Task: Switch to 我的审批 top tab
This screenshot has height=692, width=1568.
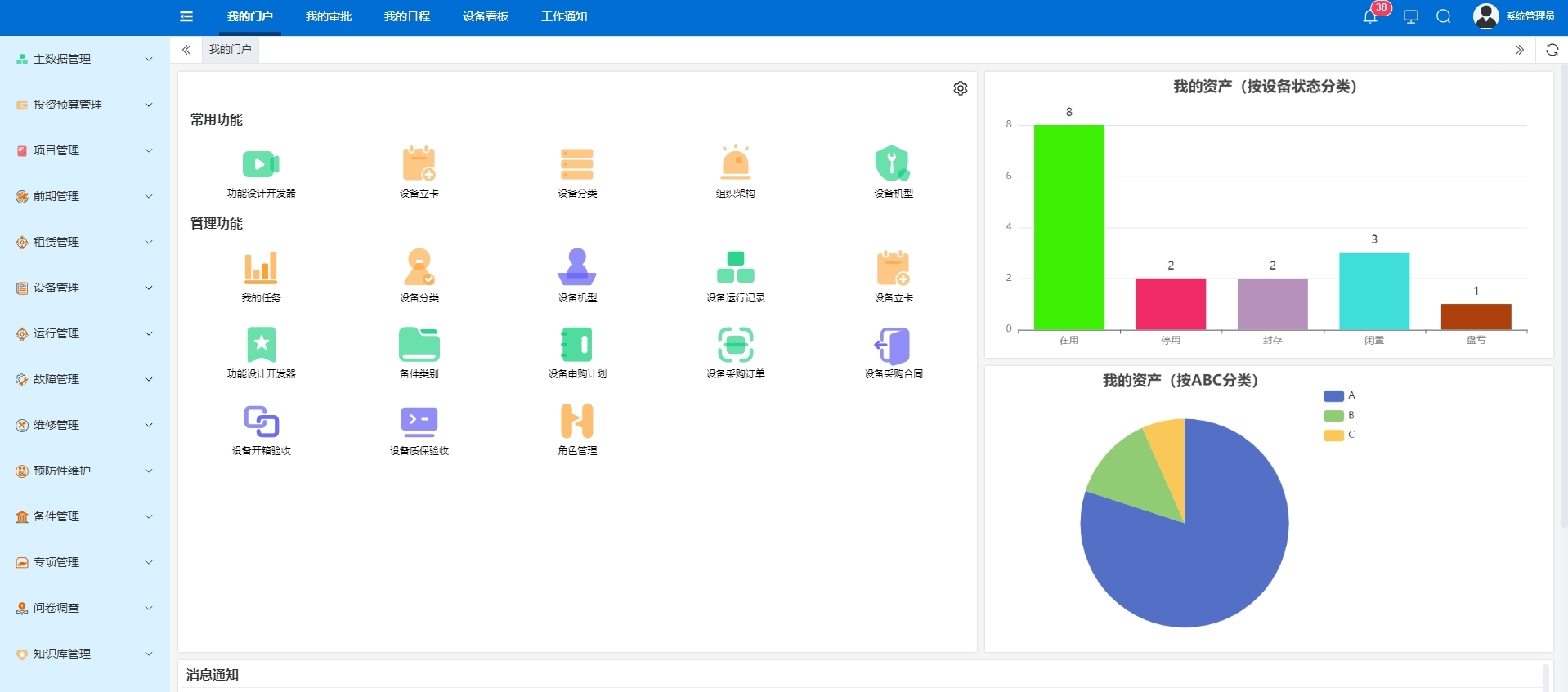Action: tap(329, 16)
